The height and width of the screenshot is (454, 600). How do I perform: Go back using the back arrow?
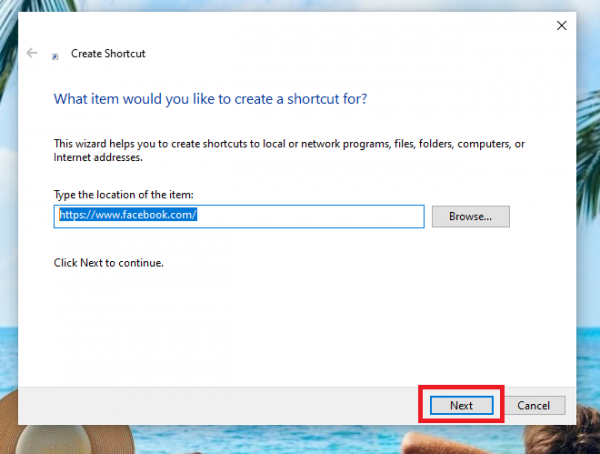click(32, 53)
